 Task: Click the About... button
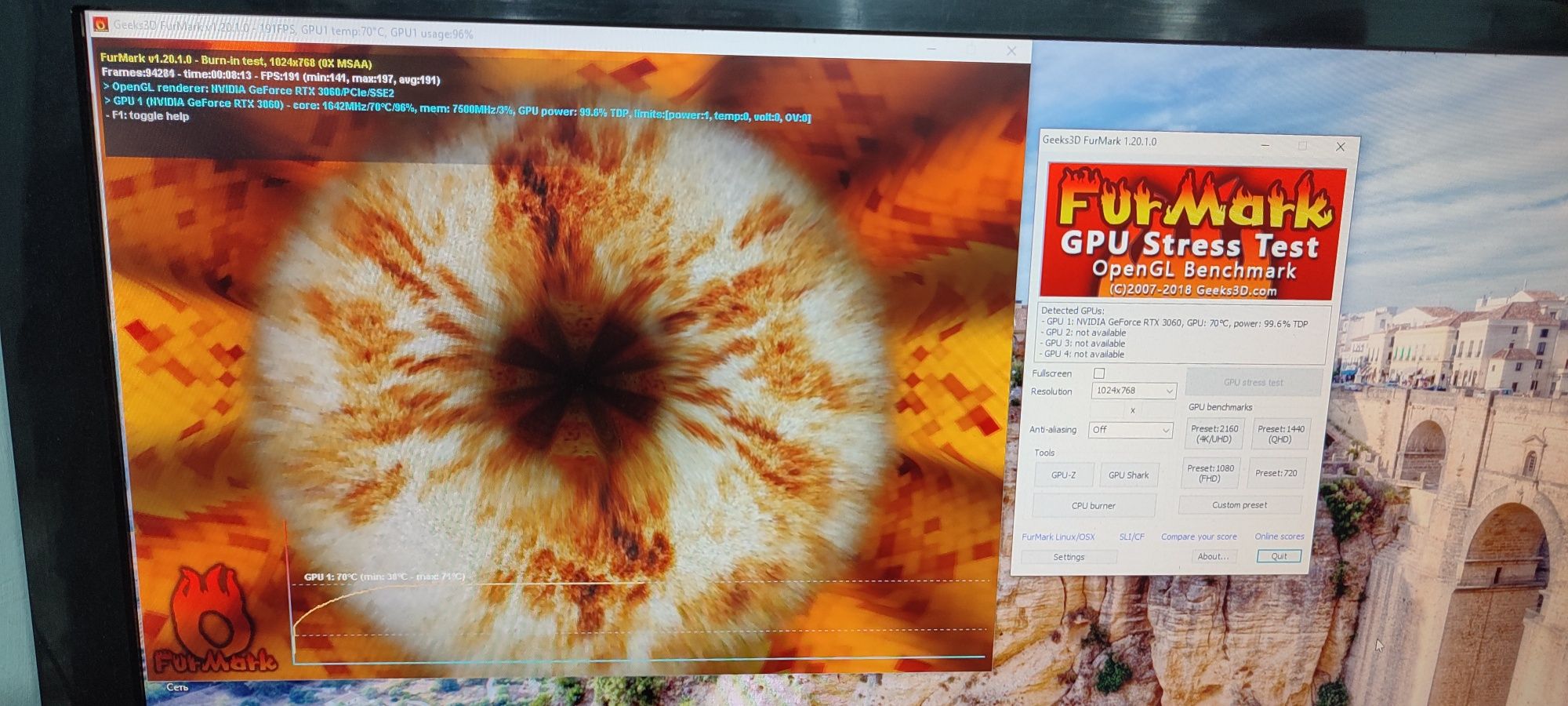pos(1213,556)
